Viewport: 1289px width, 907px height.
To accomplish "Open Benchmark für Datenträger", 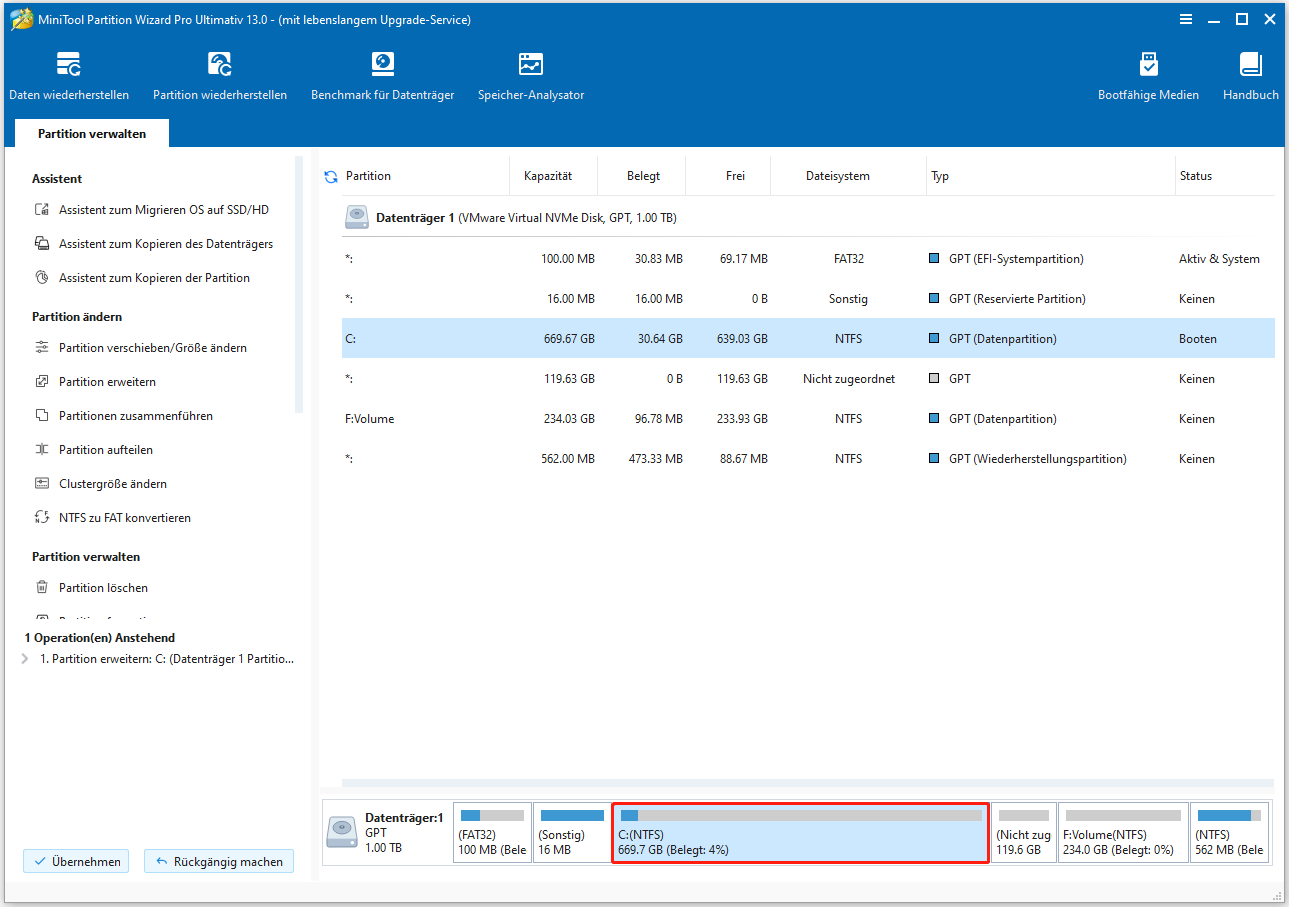I will tap(382, 77).
